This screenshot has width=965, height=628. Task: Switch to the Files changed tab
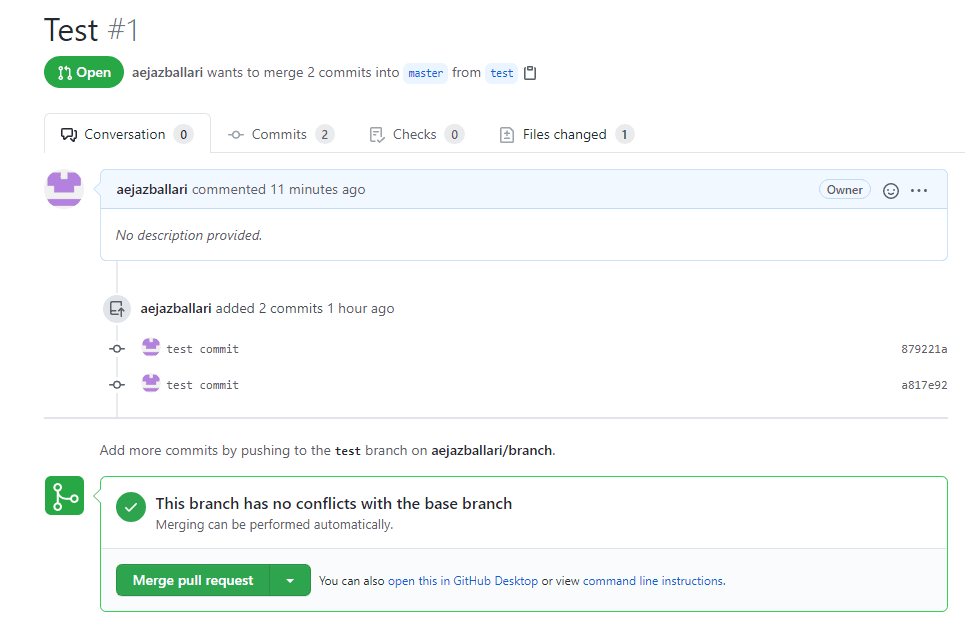click(566, 134)
